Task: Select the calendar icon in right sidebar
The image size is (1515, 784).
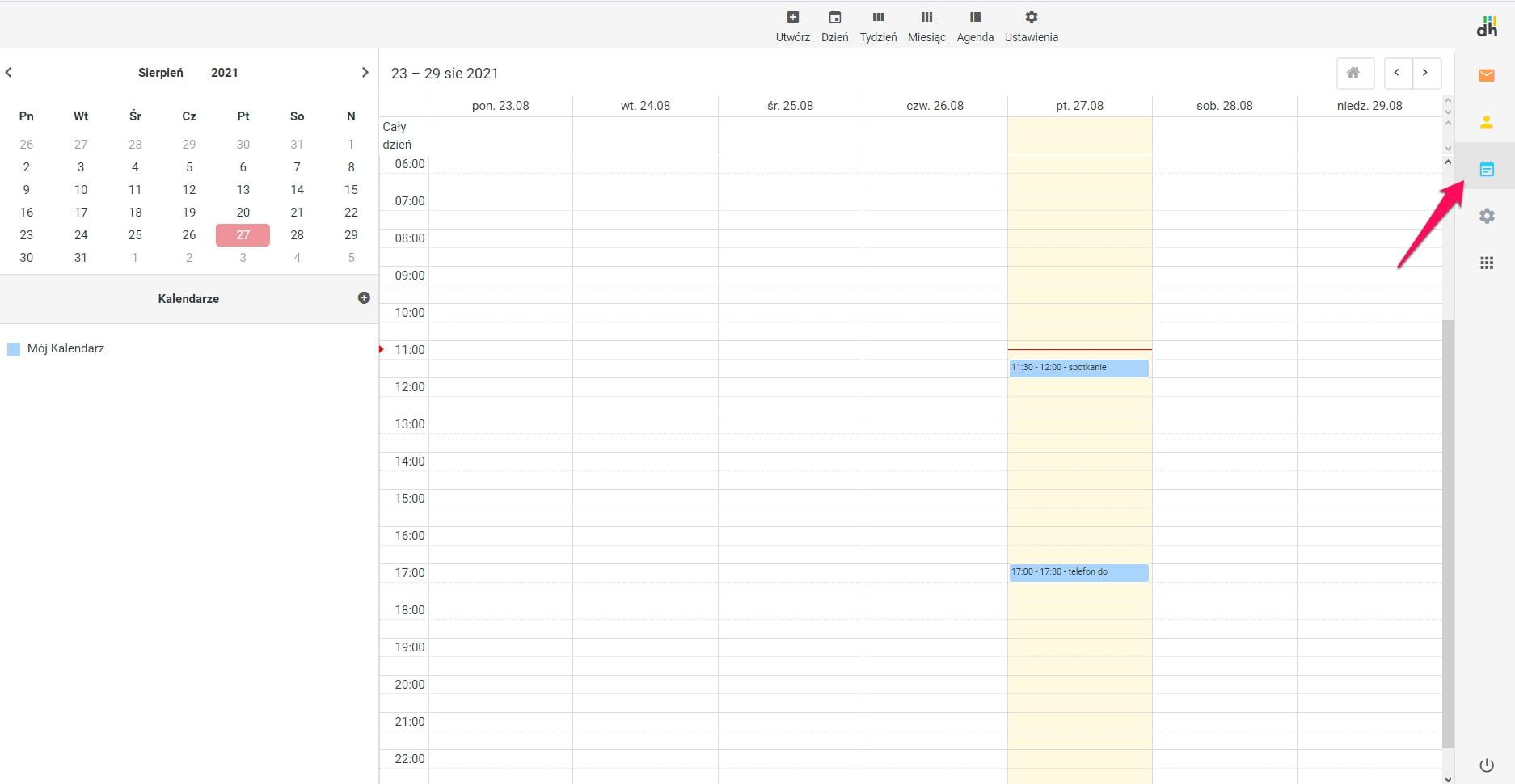Action: [1486, 169]
